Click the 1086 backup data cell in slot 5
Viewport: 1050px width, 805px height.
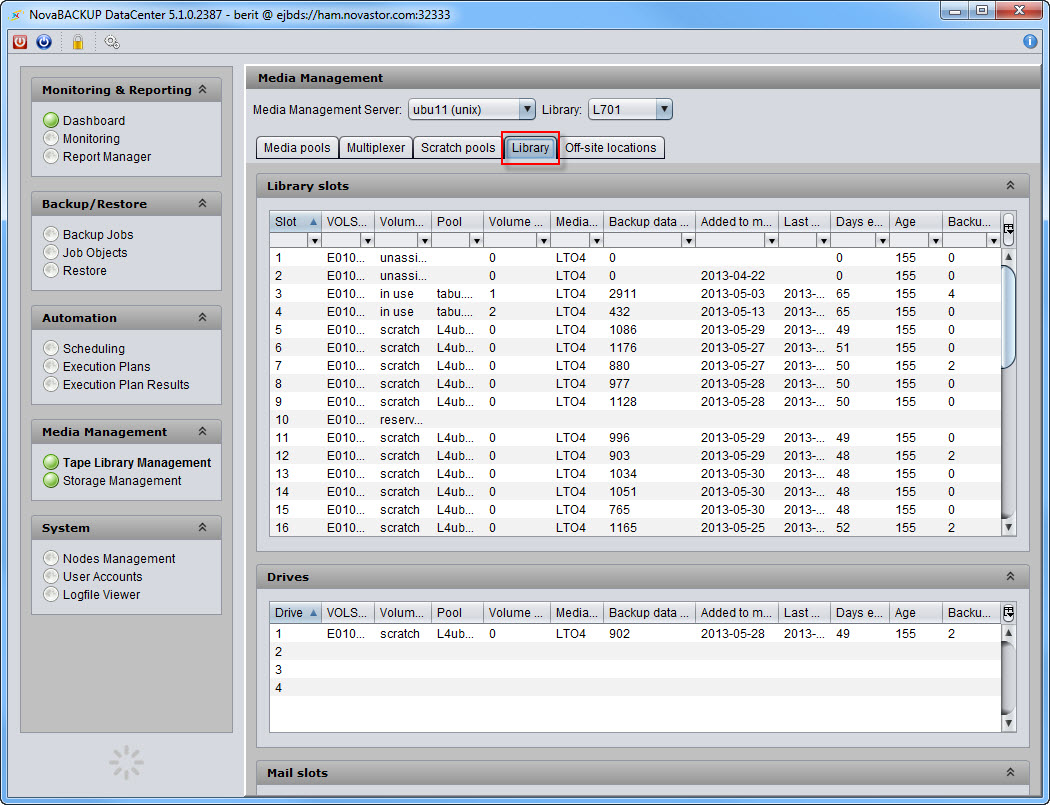pyautogui.click(x=623, y=330)
